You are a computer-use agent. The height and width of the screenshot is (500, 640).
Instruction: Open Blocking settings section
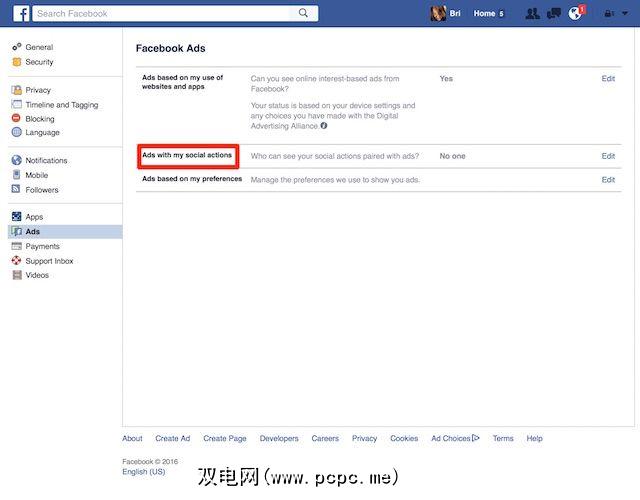click(40, 119)
